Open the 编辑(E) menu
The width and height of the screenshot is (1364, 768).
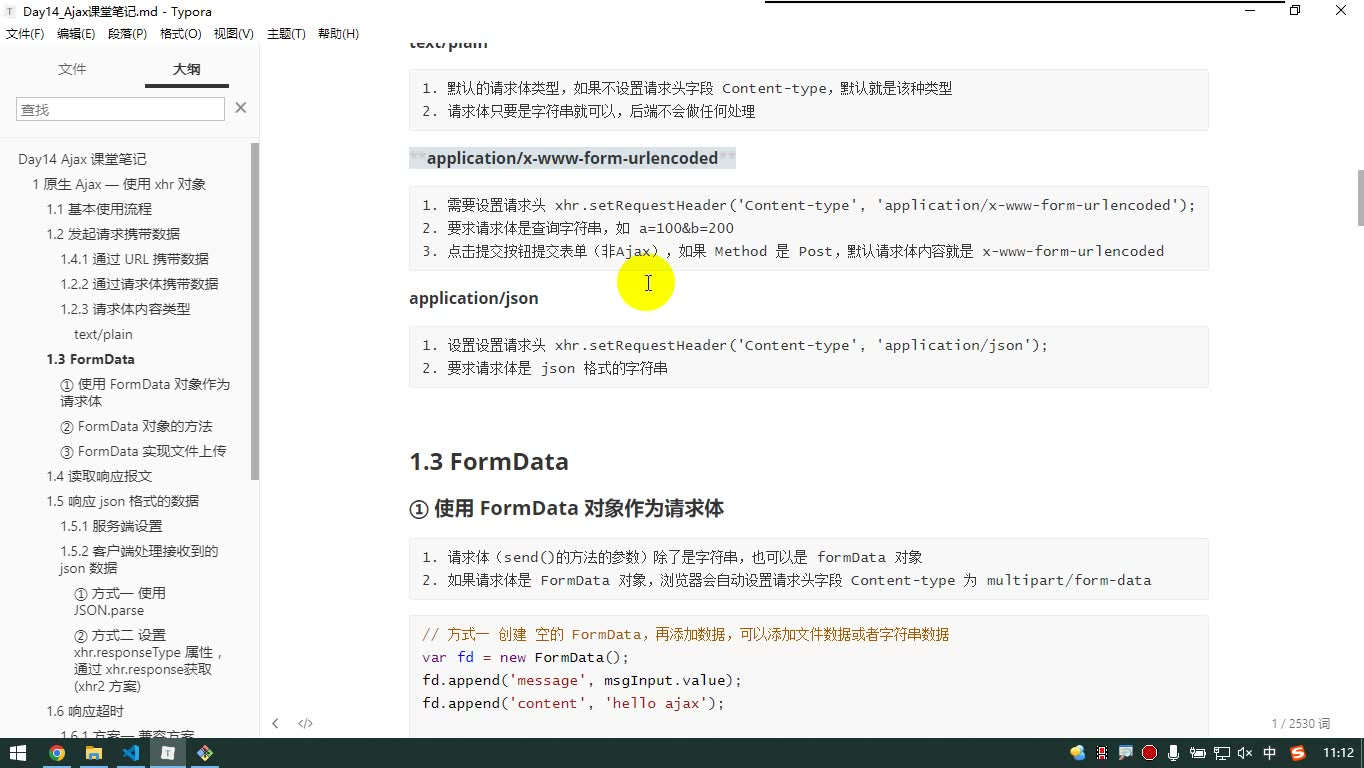76,33
